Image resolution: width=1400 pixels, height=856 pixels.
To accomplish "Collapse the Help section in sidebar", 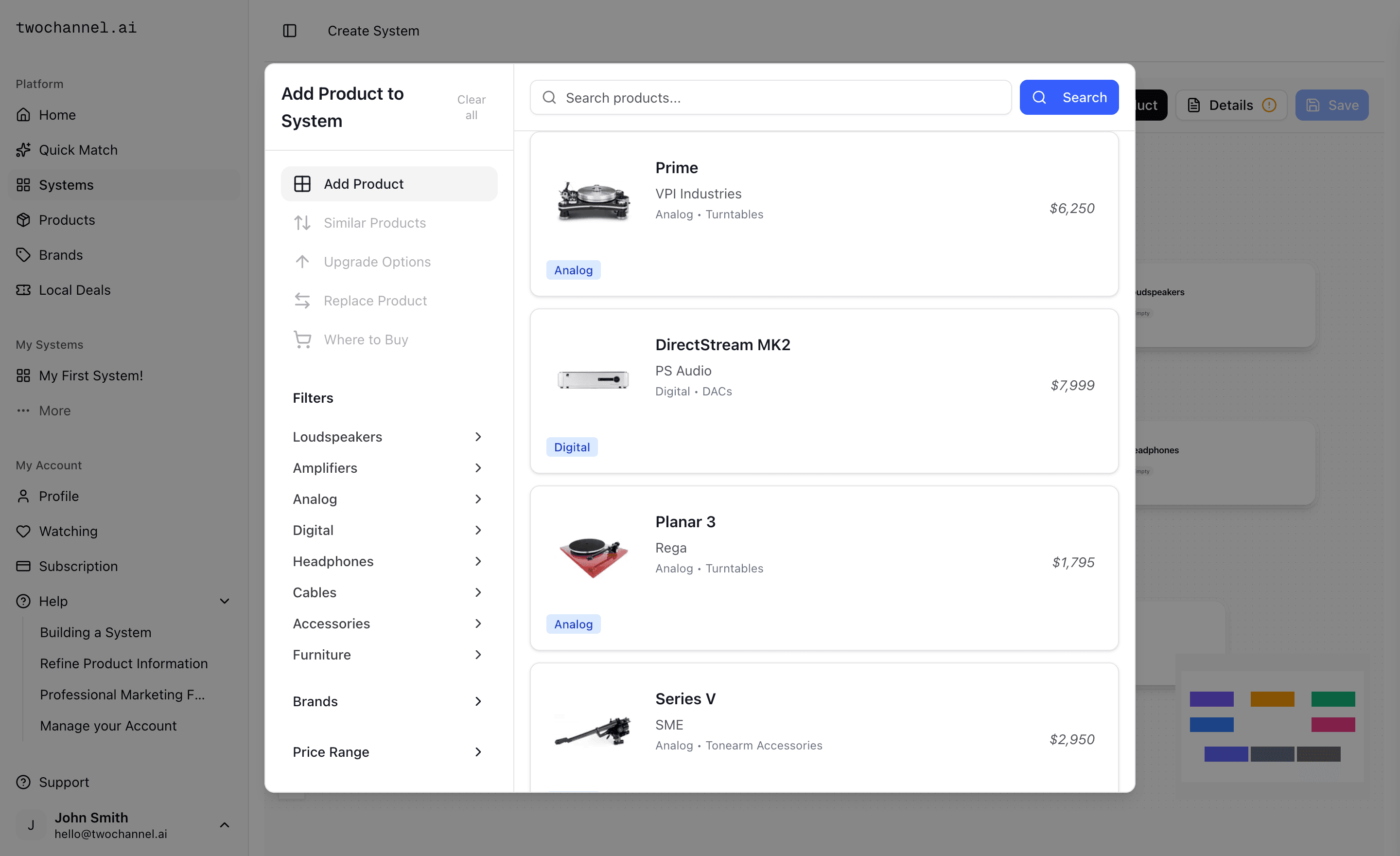I will (x=225, y=601).
